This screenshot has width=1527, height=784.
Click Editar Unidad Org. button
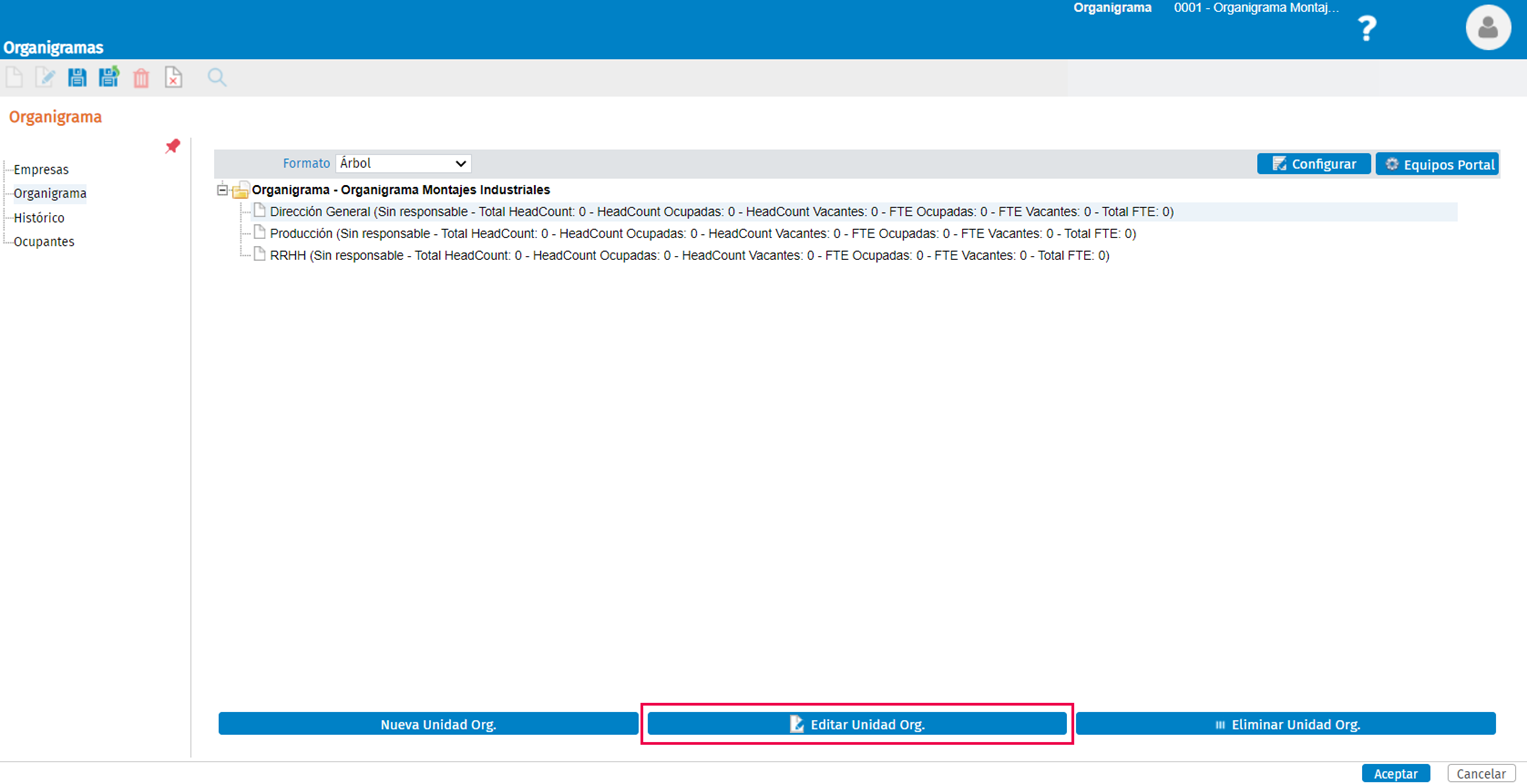[x=857, y=725]
